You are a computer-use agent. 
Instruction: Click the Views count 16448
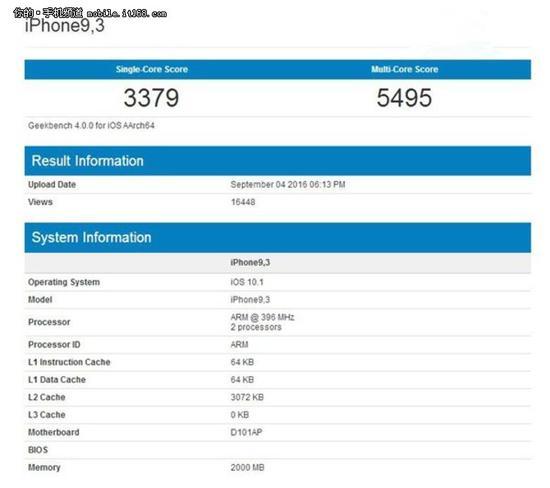point(243,202)
